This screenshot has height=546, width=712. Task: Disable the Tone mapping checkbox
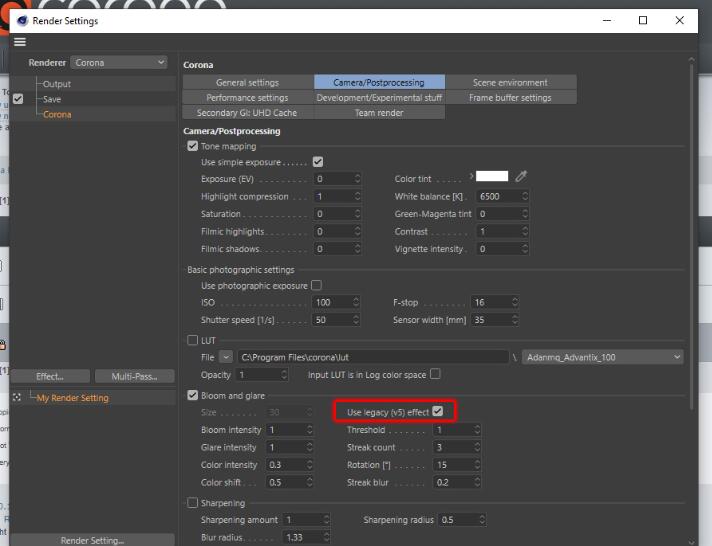(x=193, y=146)
